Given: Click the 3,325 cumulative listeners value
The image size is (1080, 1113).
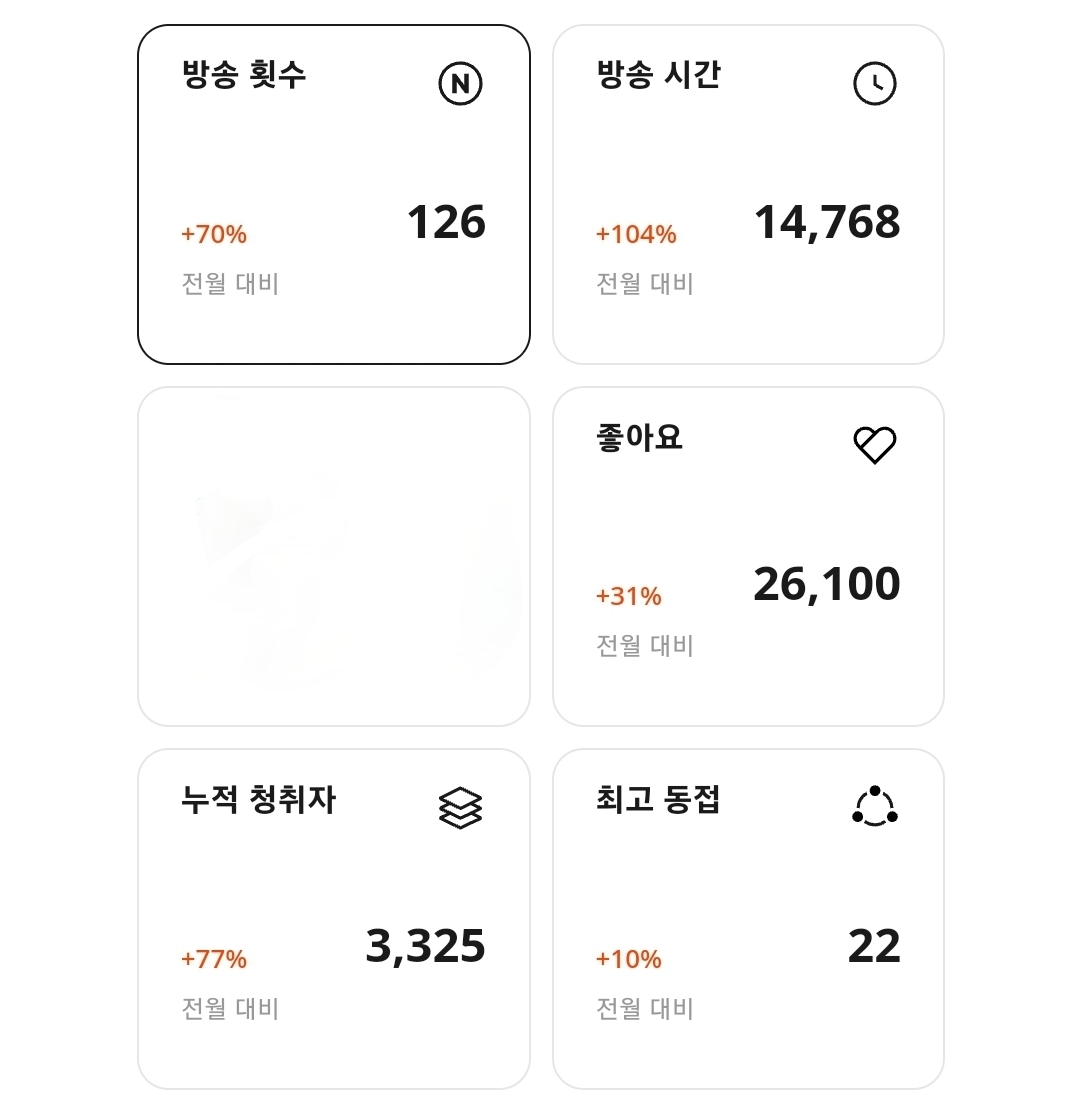Looking at the screenshot, I should (x=426, y=947).
